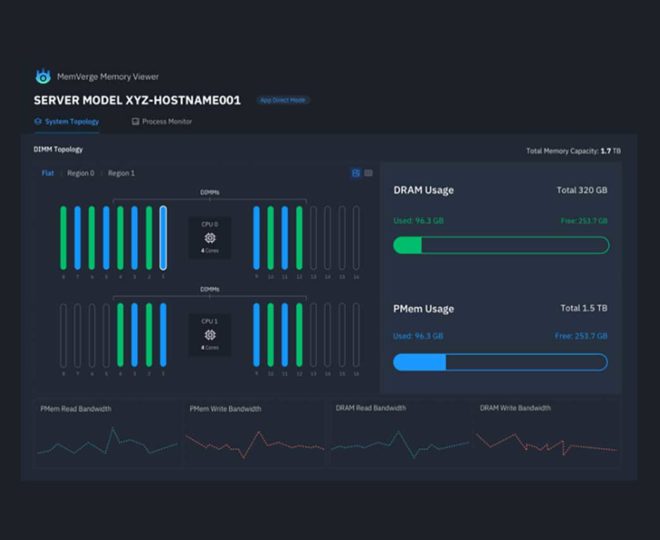Select green DIMM slot 4 of CPU 1

click(120, 335)
